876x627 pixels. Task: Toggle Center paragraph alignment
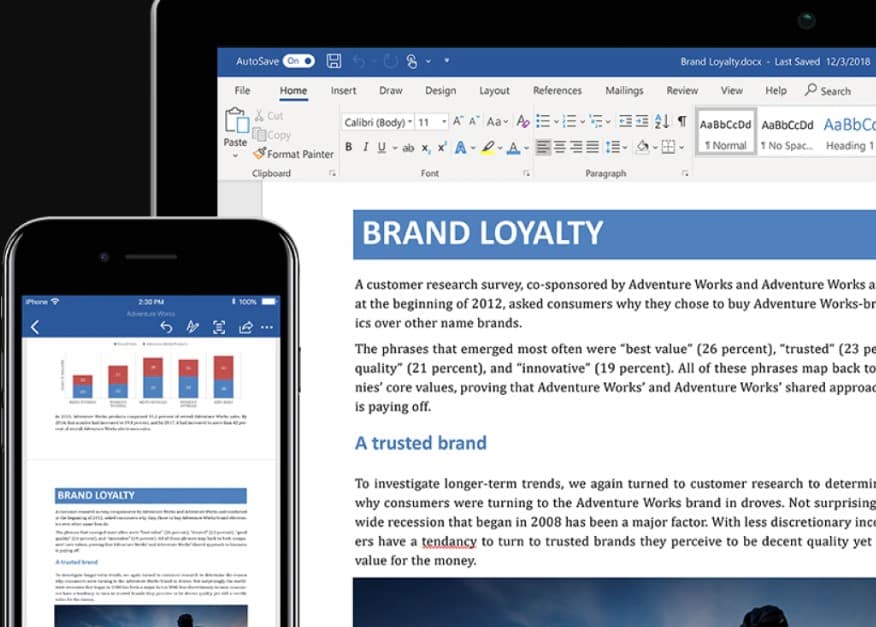[x=559, y=147]
